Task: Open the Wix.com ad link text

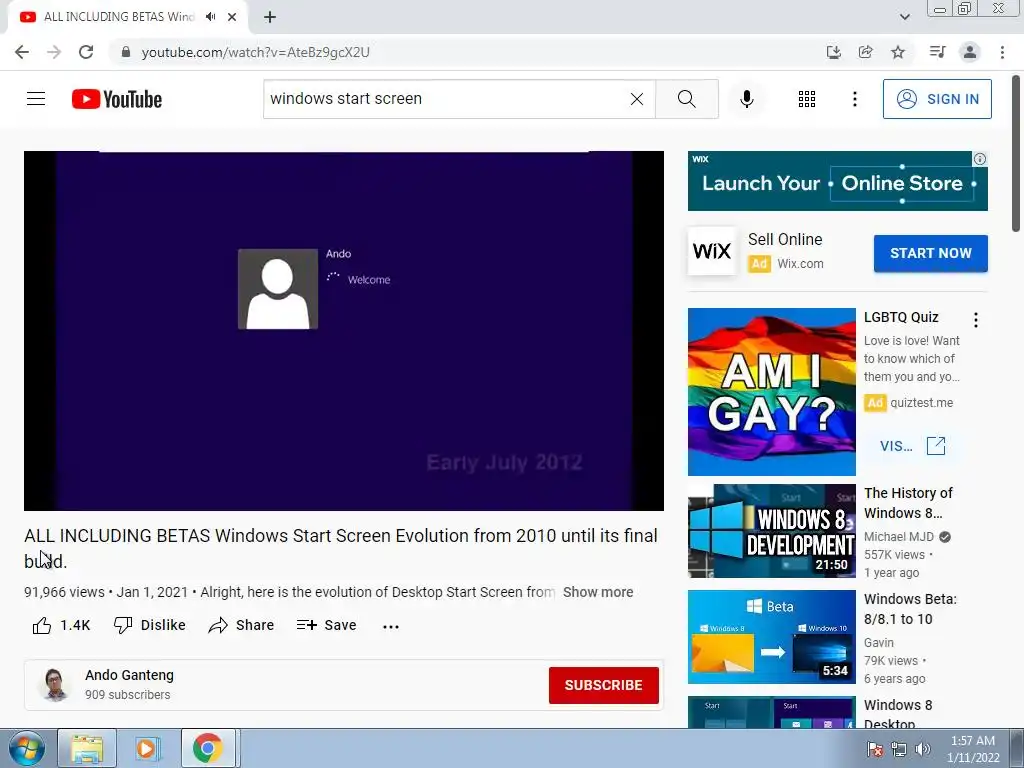Action: click(x=800, y=264)
